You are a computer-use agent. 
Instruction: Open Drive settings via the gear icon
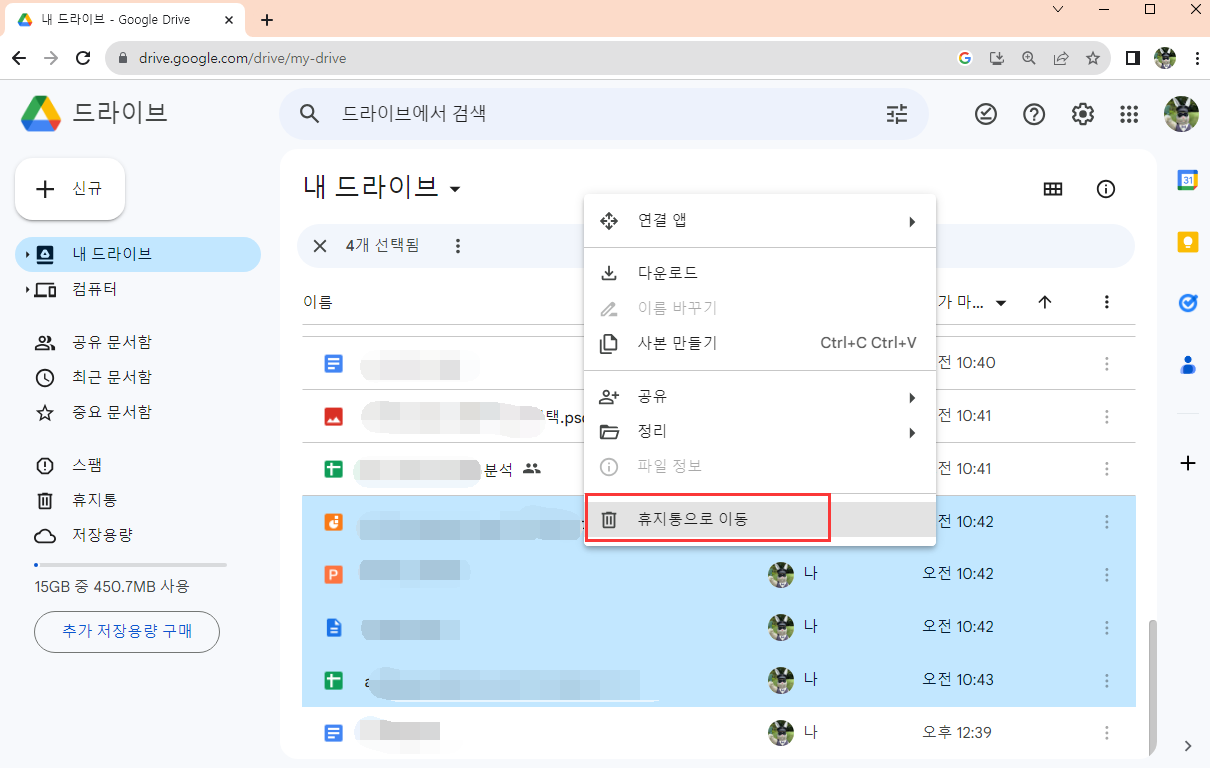[1082, 114]
